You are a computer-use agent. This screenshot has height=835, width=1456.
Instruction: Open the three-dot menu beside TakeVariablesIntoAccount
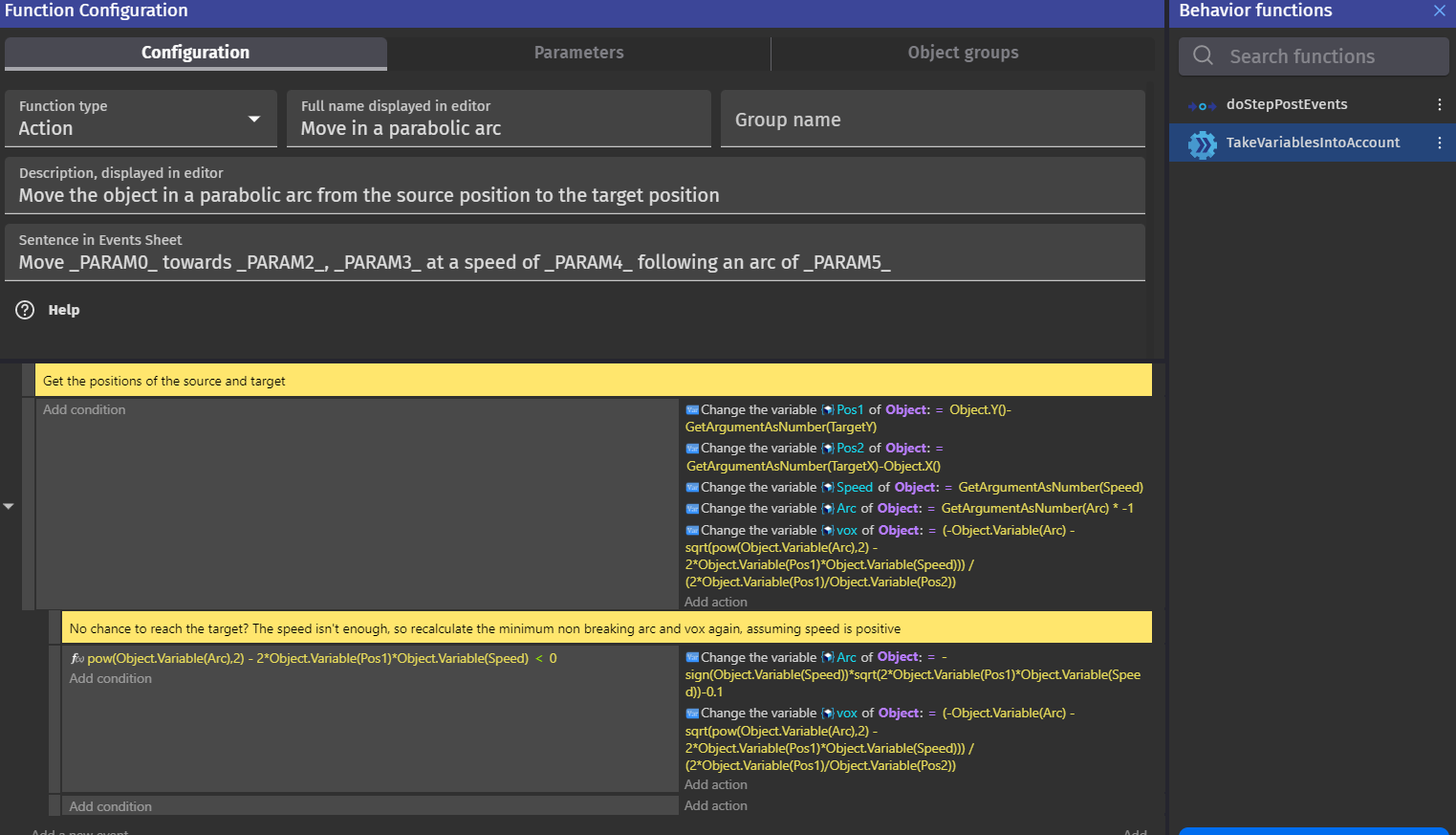1440,143
